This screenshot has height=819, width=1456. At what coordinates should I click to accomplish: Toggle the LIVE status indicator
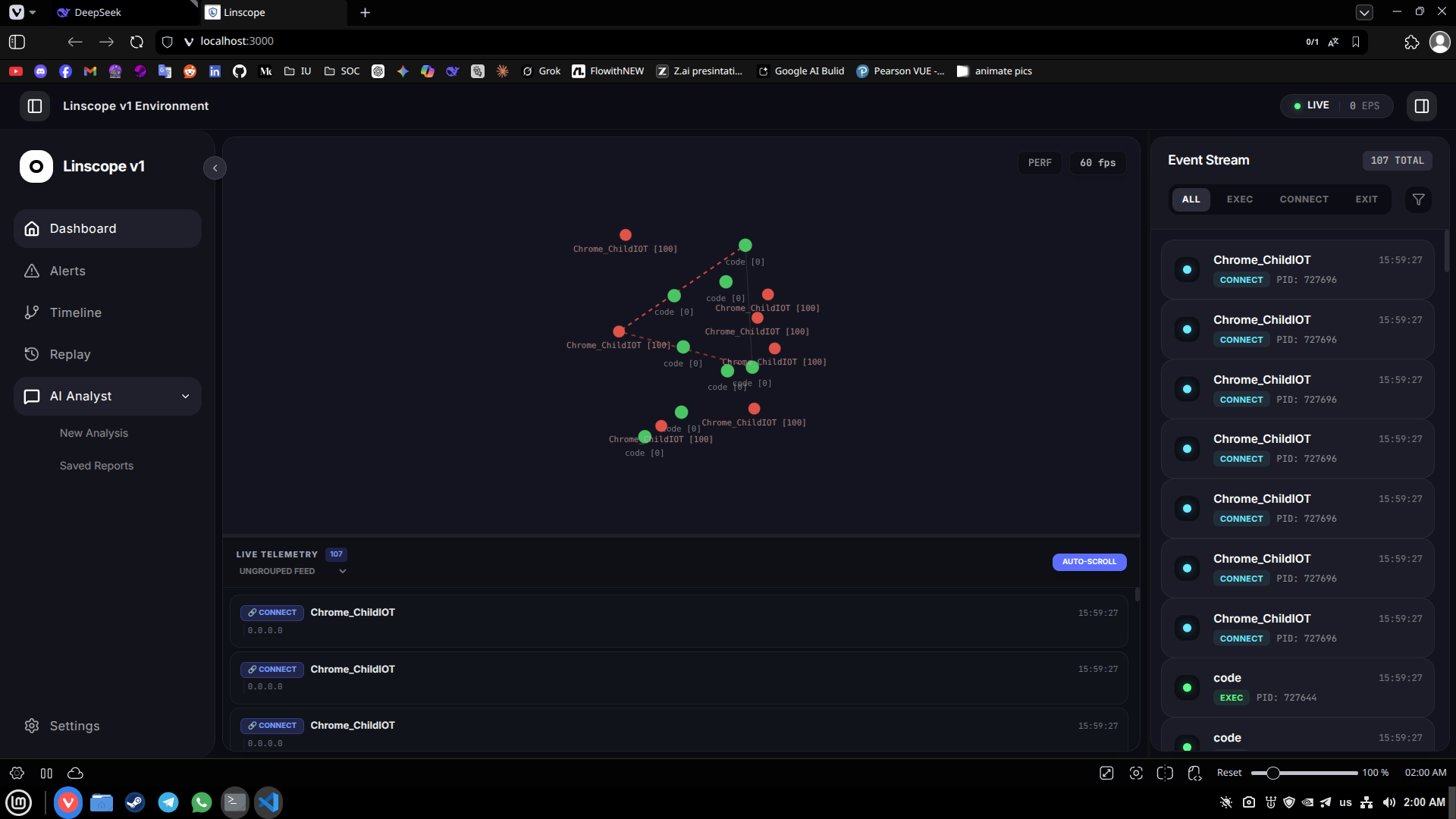pyautogui.click(x=1311, y=105)
